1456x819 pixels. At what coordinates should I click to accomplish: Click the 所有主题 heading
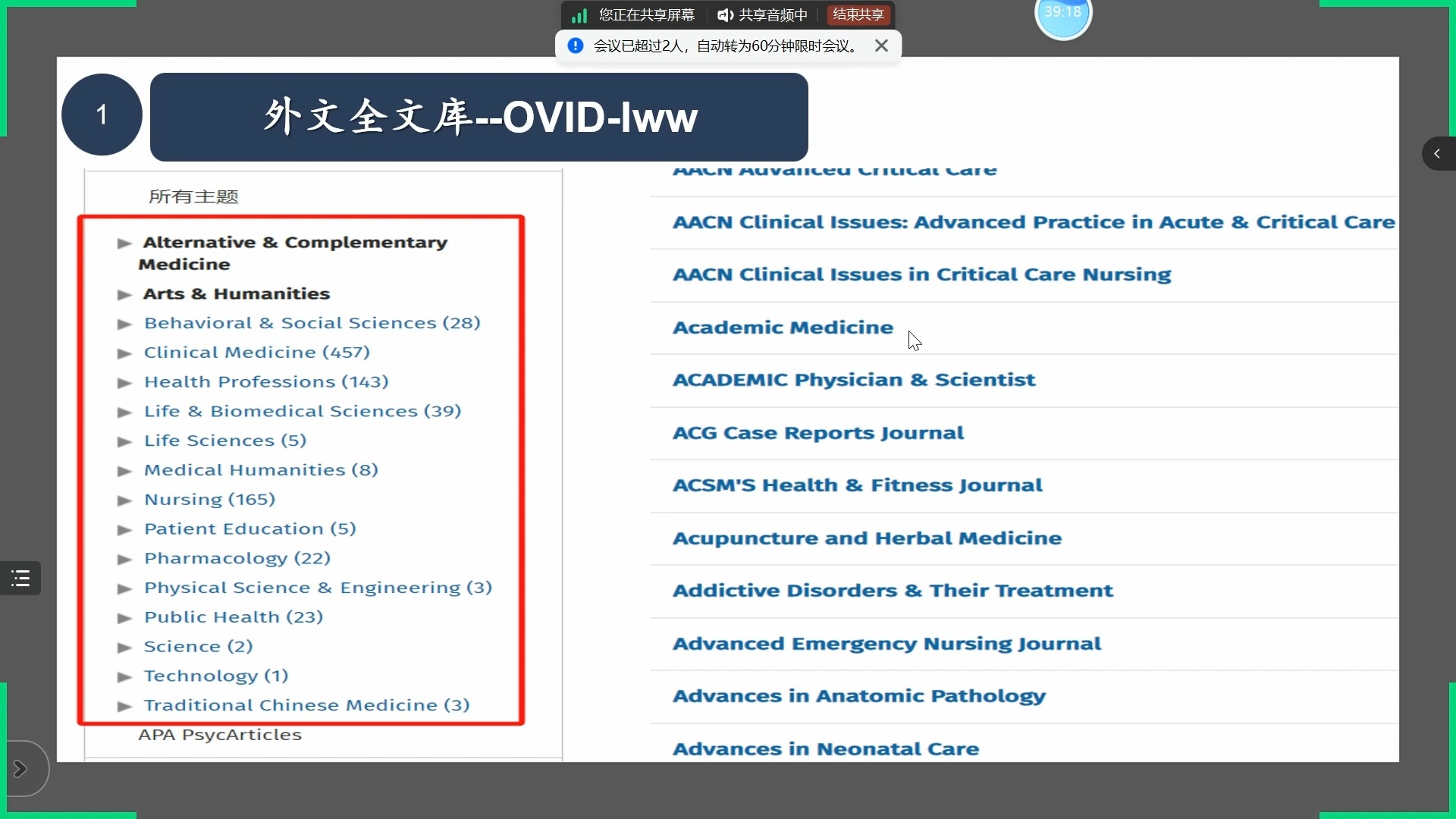pyautogui.click(x=193, y=196)
